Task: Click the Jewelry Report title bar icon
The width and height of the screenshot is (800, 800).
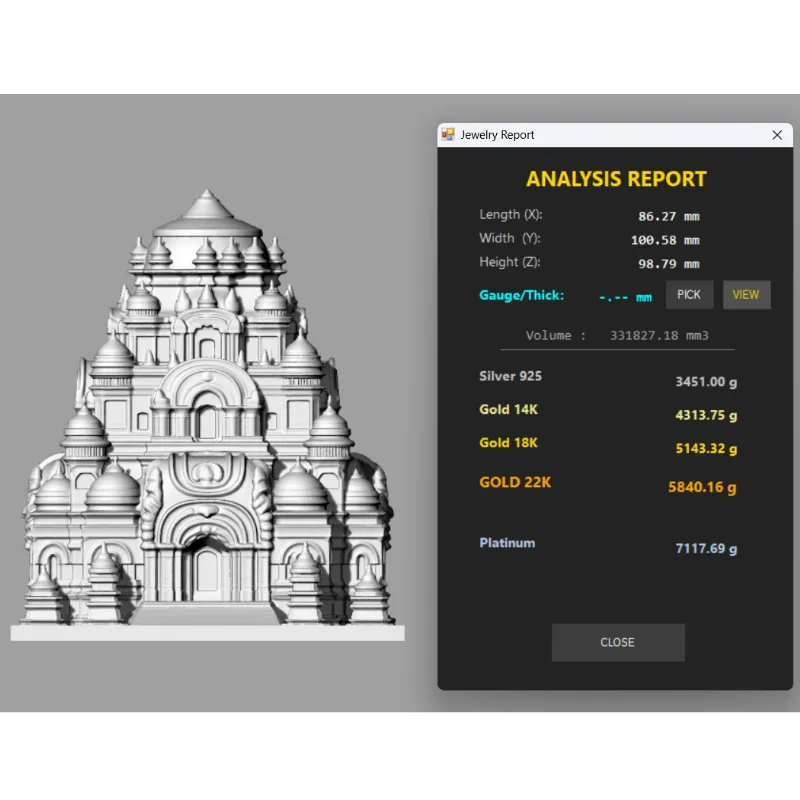Action: pyautogui.click(x=449, y=135)
